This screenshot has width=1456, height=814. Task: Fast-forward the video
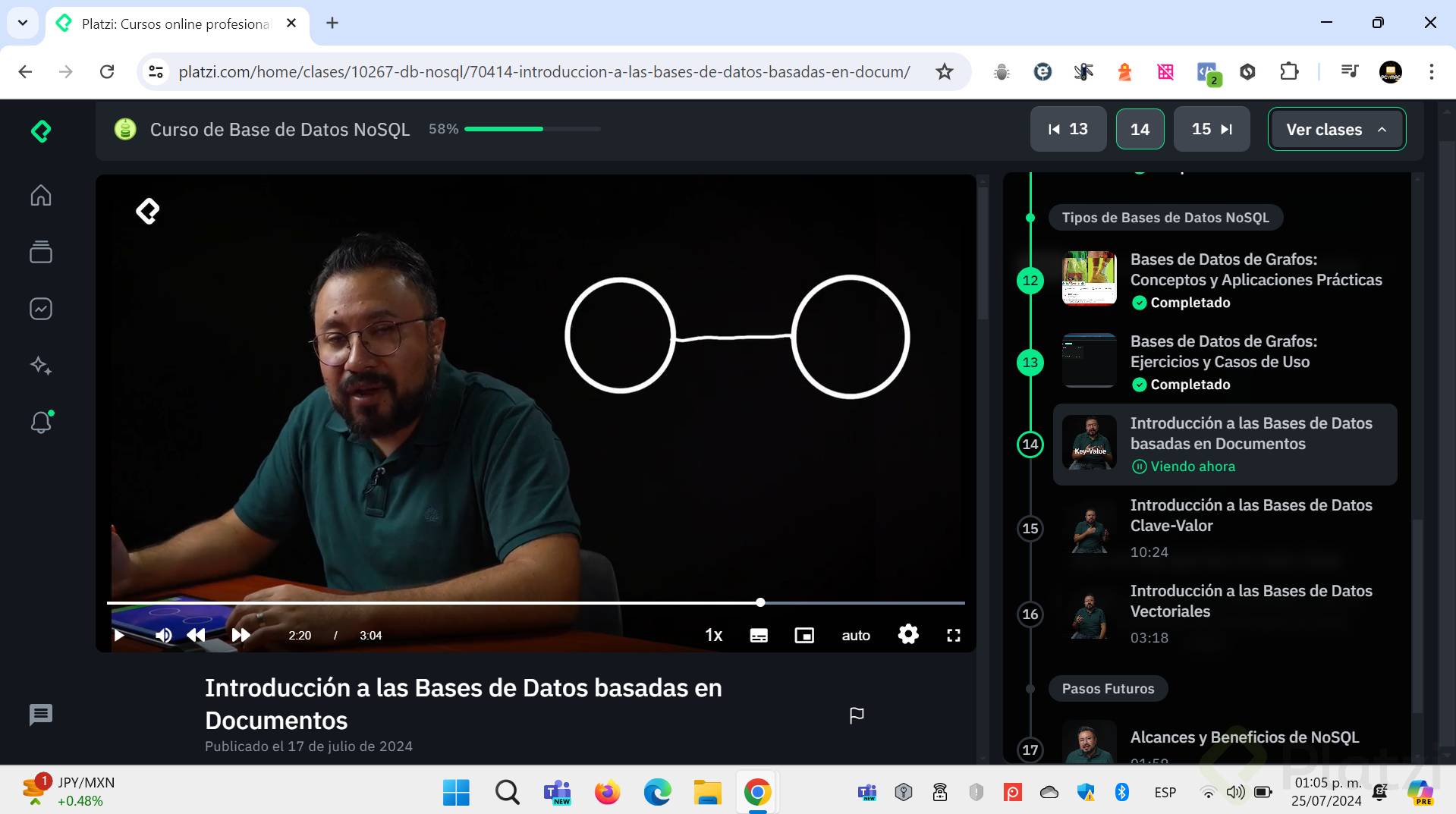tap(241, 635)
